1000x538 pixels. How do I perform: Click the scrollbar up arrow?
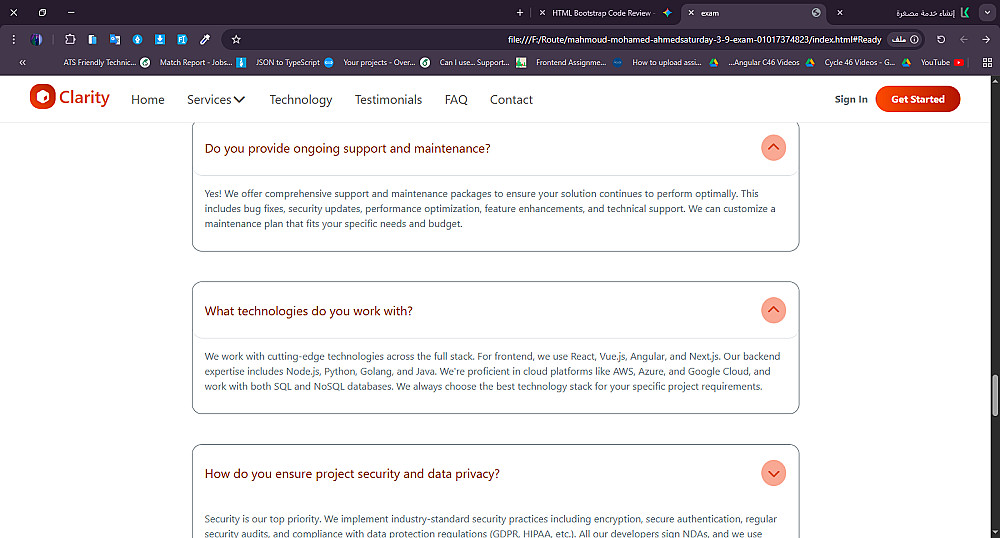[x=994, y=81]
